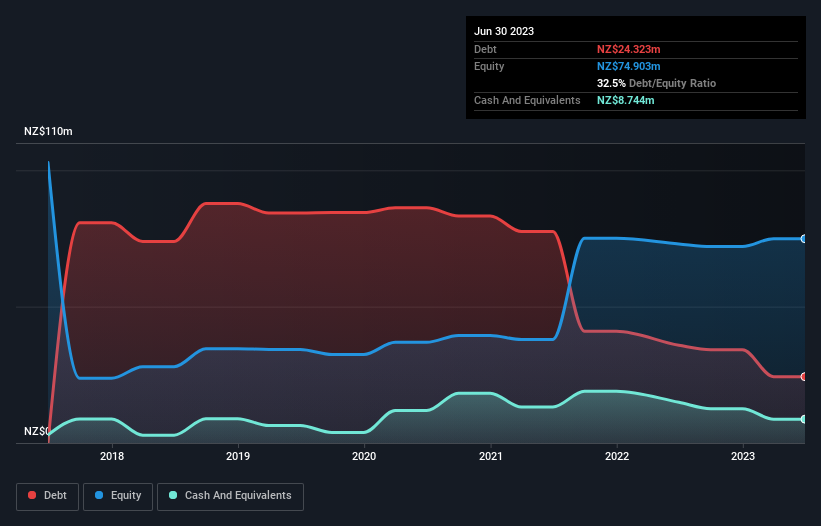Click the 2021 axis label
The height and width of the screenshot is (526, 821).
[491, 456]
